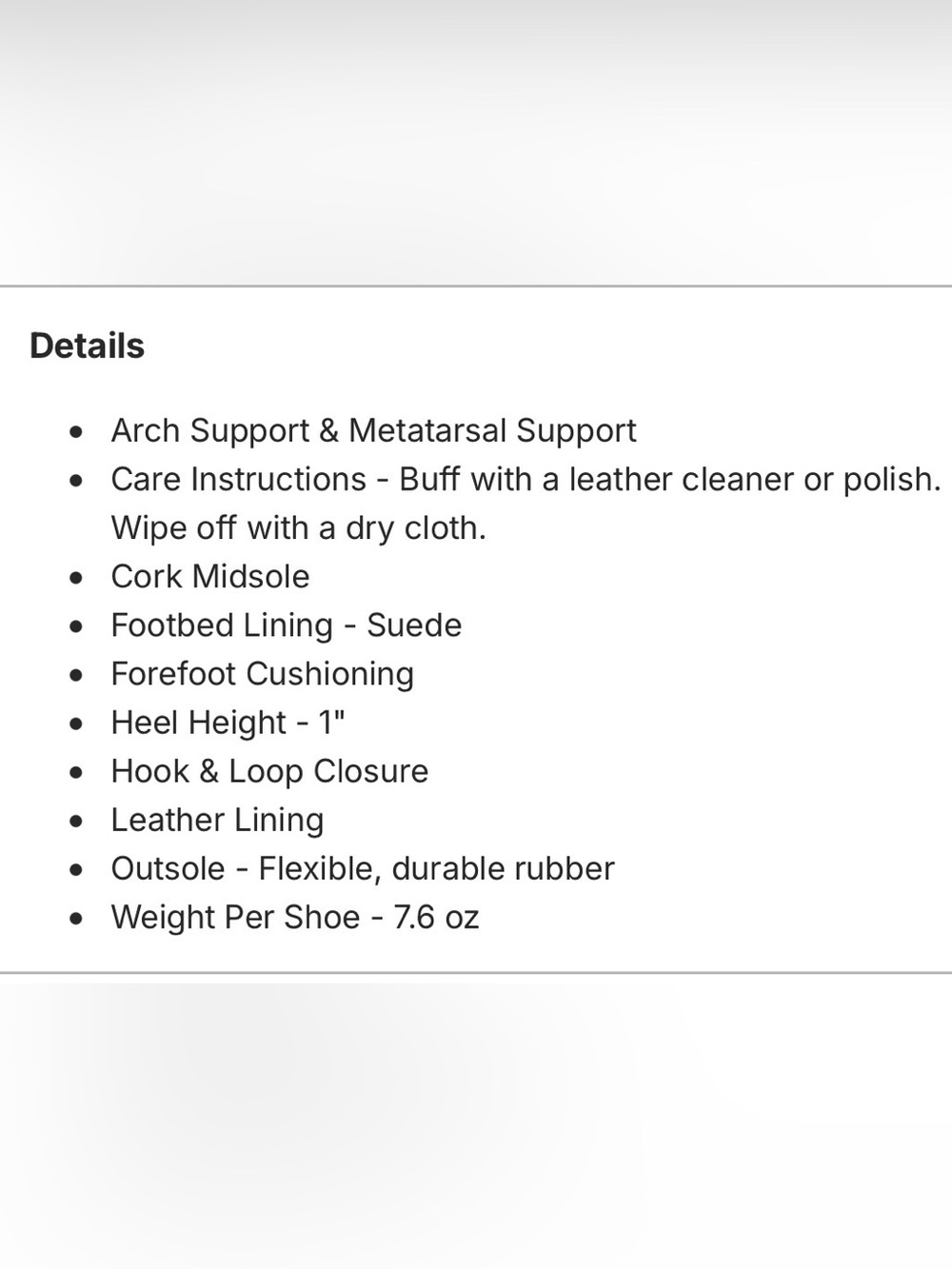Click the bullet before Heel Height

(x=76, y=724)
